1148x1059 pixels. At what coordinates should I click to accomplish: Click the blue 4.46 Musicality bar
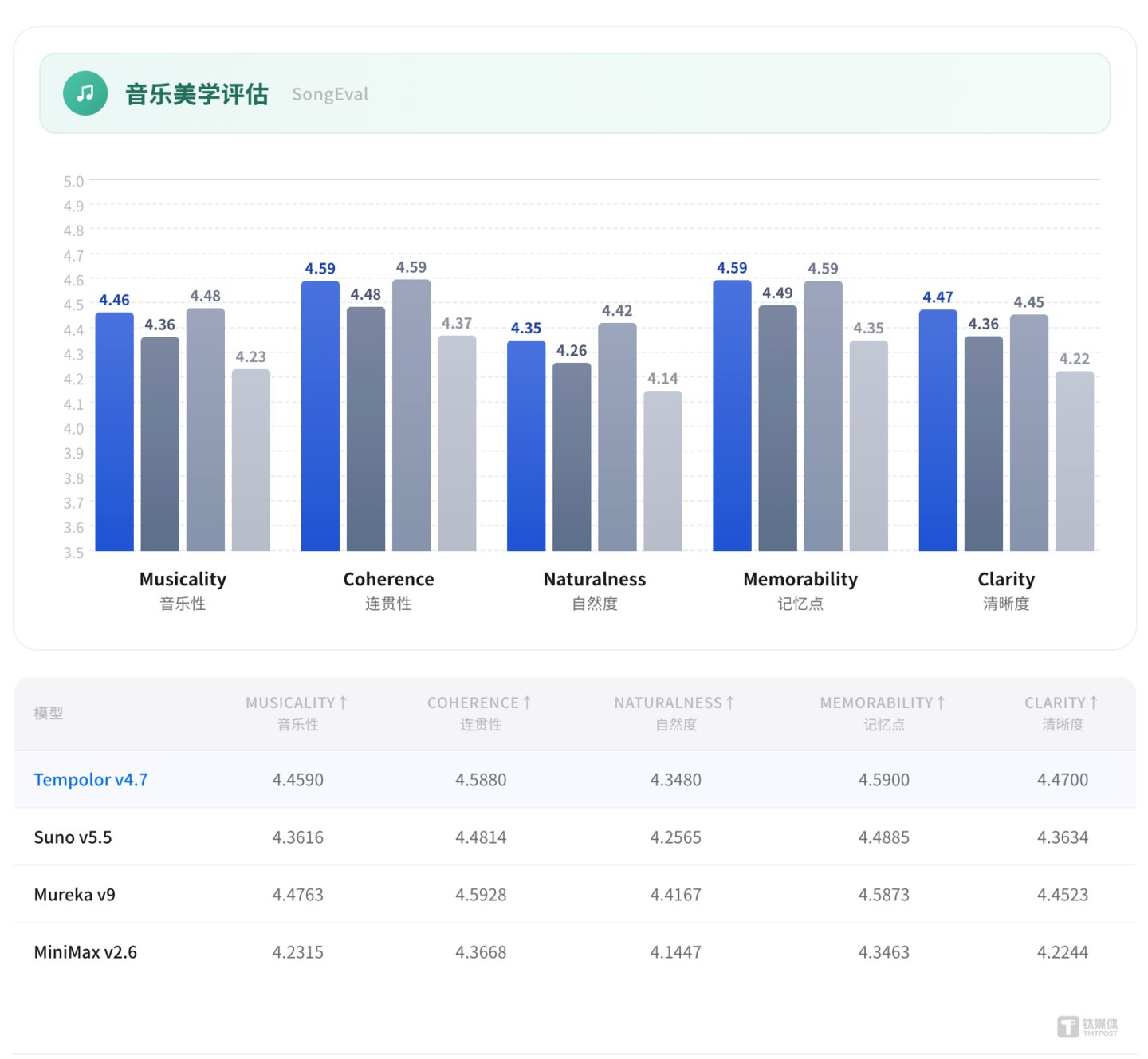[115, 431]
